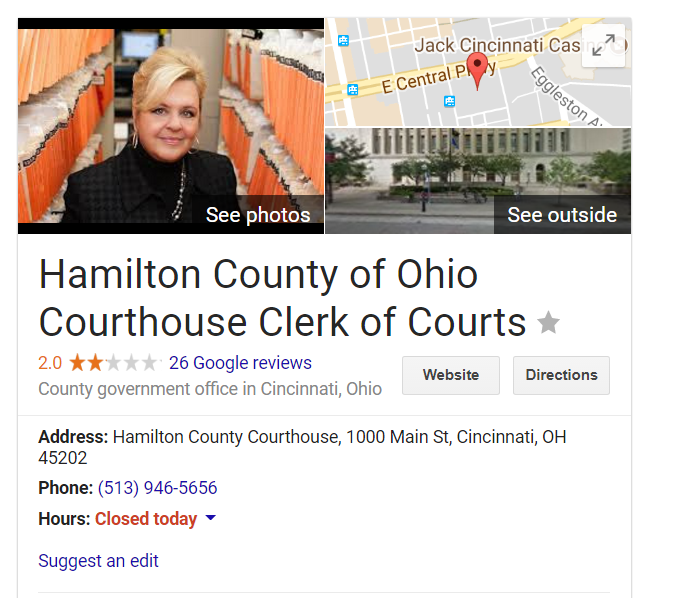
Task: Click the orange star rating
Action: click(114, 363)
